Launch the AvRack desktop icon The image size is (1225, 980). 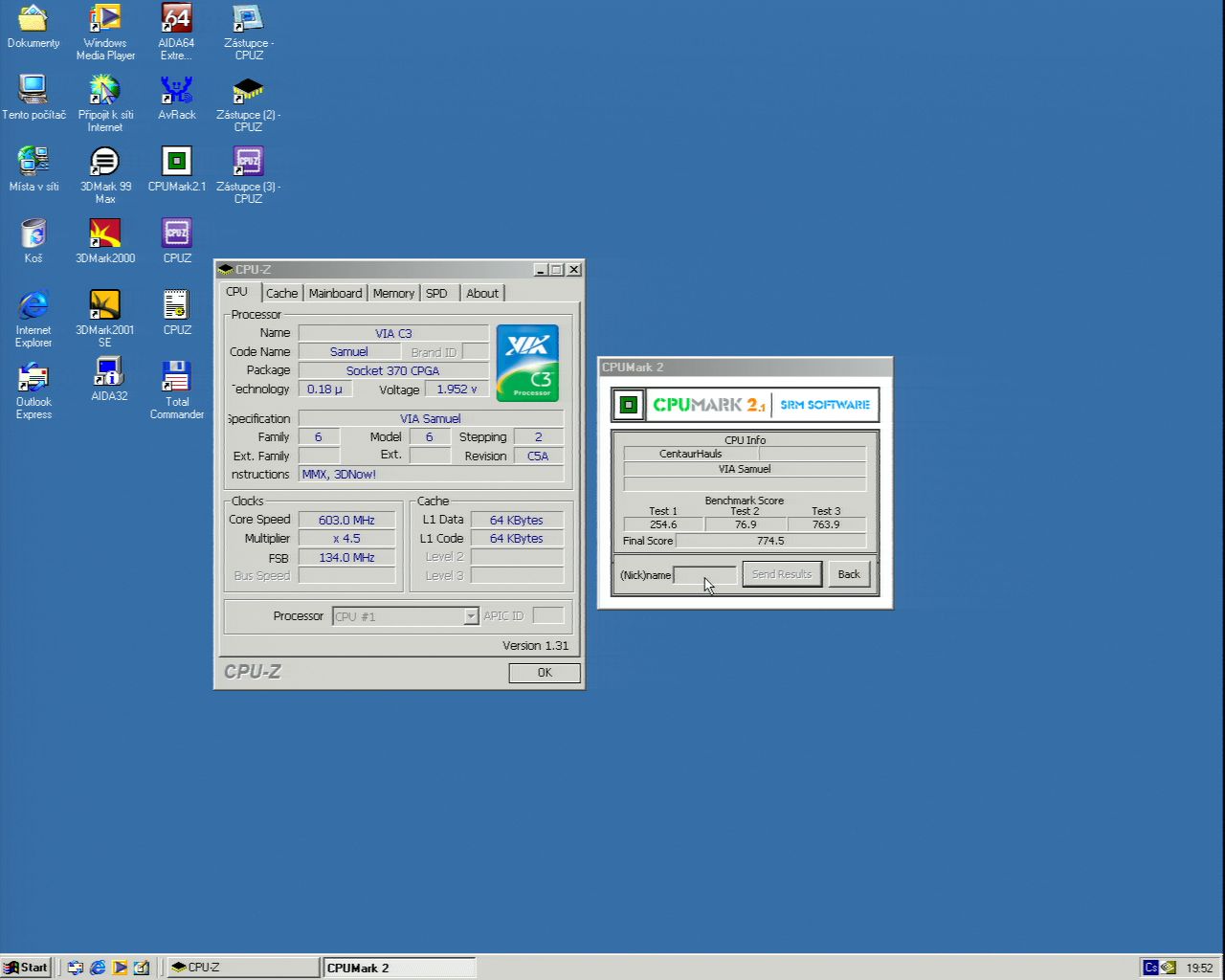click(177, 90)
